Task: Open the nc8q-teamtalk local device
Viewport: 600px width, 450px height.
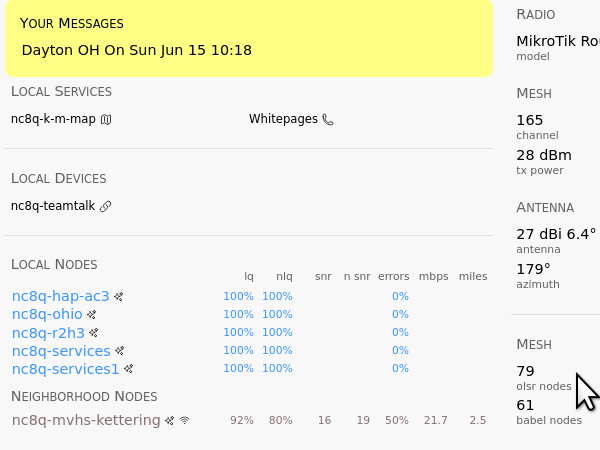Action: click(x=53, y=206)
